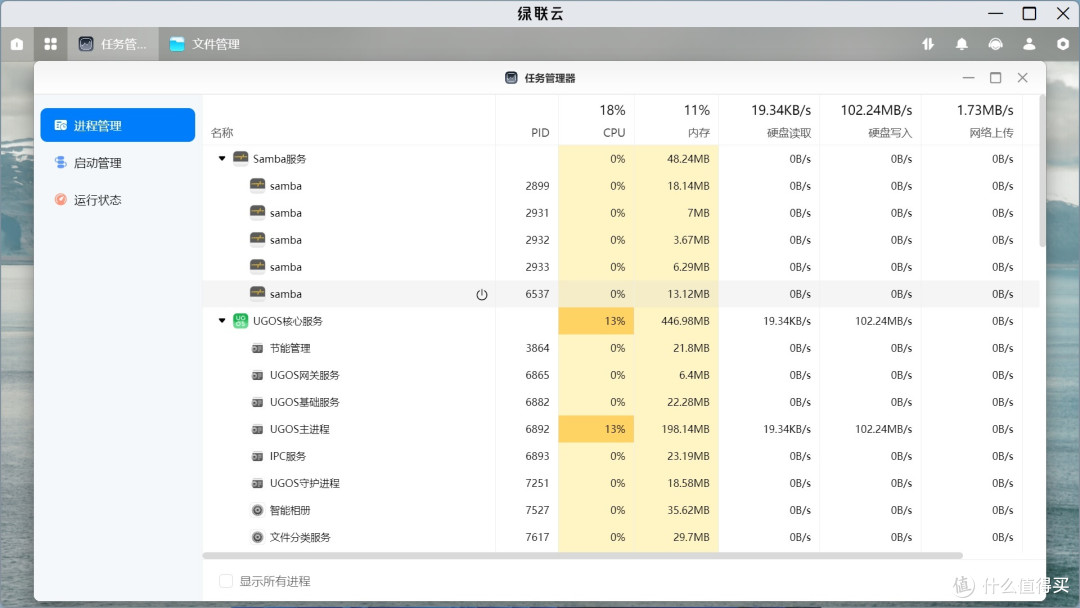Viewport: 1080px width, 608px height.
Task: Select 运行状态 in the sidebar
Action: 118,200
